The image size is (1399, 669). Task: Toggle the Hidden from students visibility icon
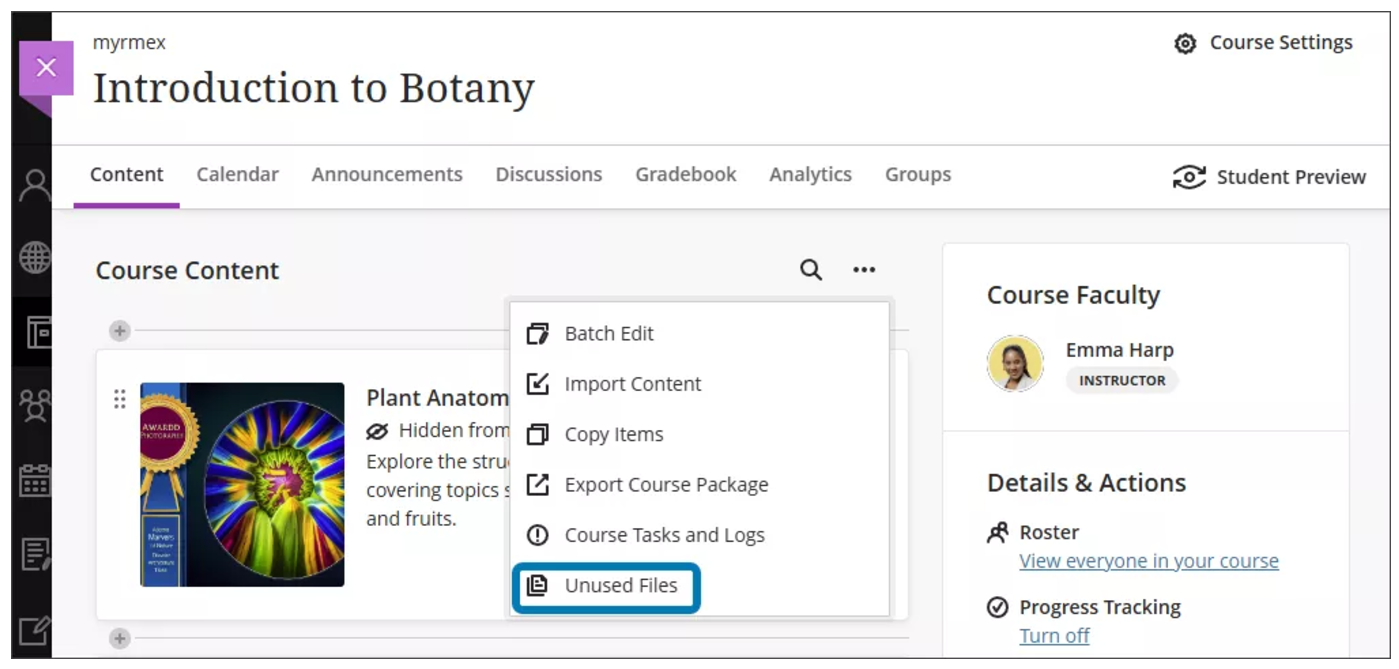[377, 431]
